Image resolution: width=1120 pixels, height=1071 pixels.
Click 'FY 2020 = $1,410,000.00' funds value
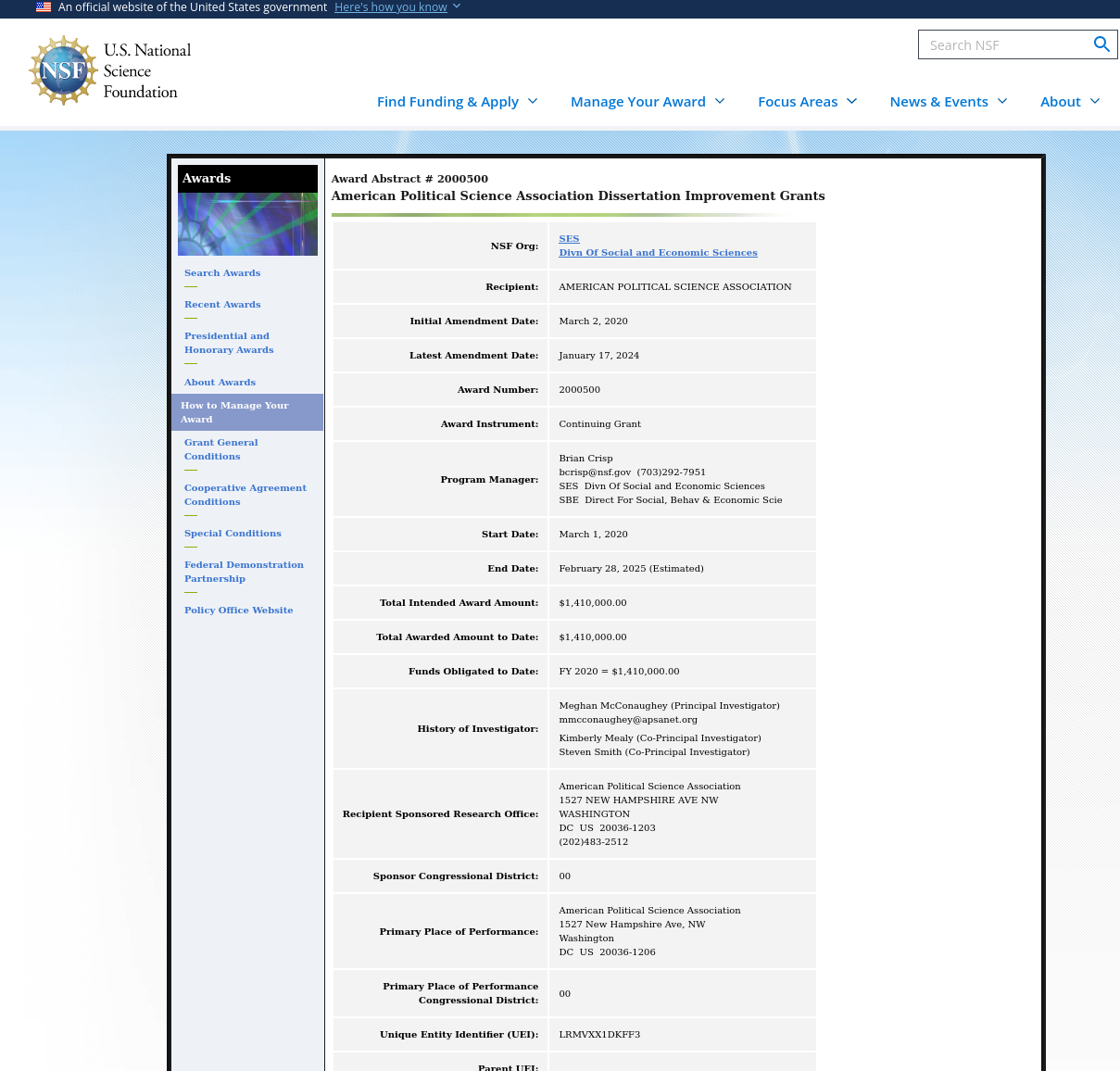click(619, 672)
